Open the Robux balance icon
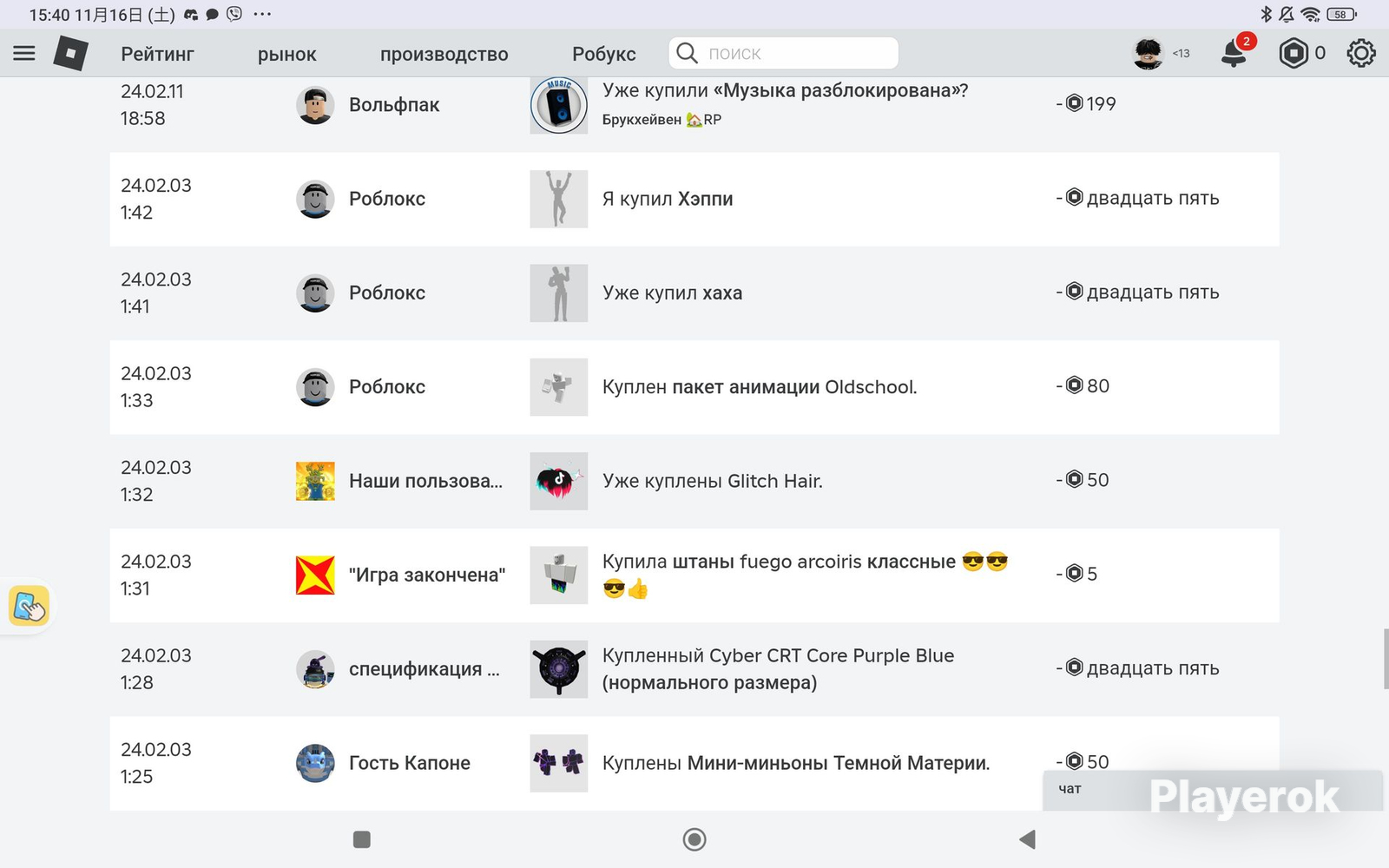 click(x=1293, y=54)
